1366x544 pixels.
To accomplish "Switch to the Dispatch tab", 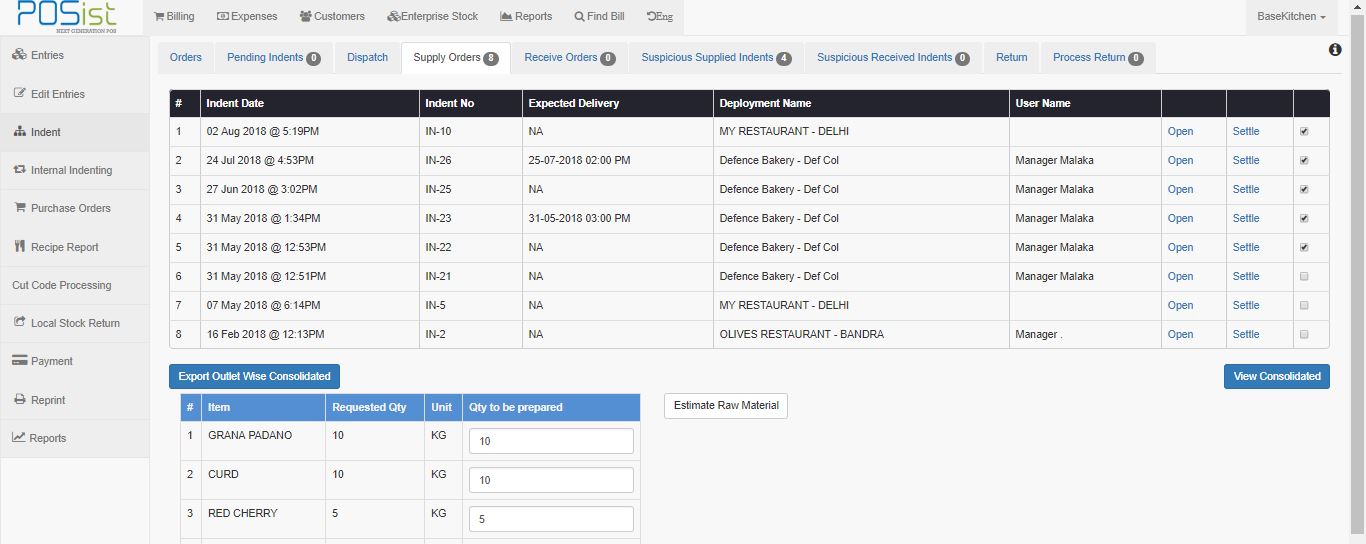I will 367,57.
